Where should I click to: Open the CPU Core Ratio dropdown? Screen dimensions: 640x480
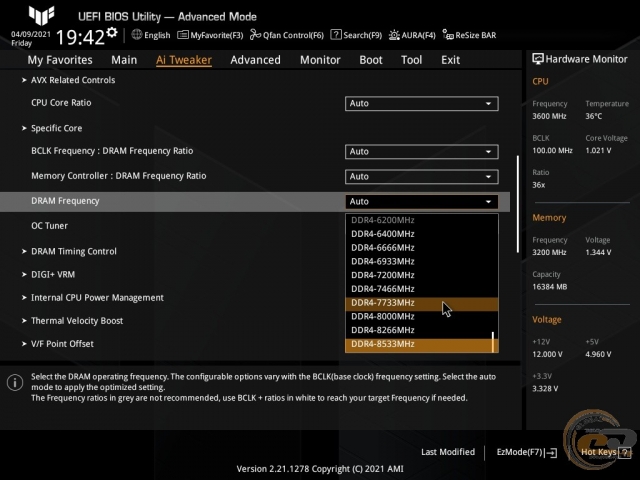422,103
